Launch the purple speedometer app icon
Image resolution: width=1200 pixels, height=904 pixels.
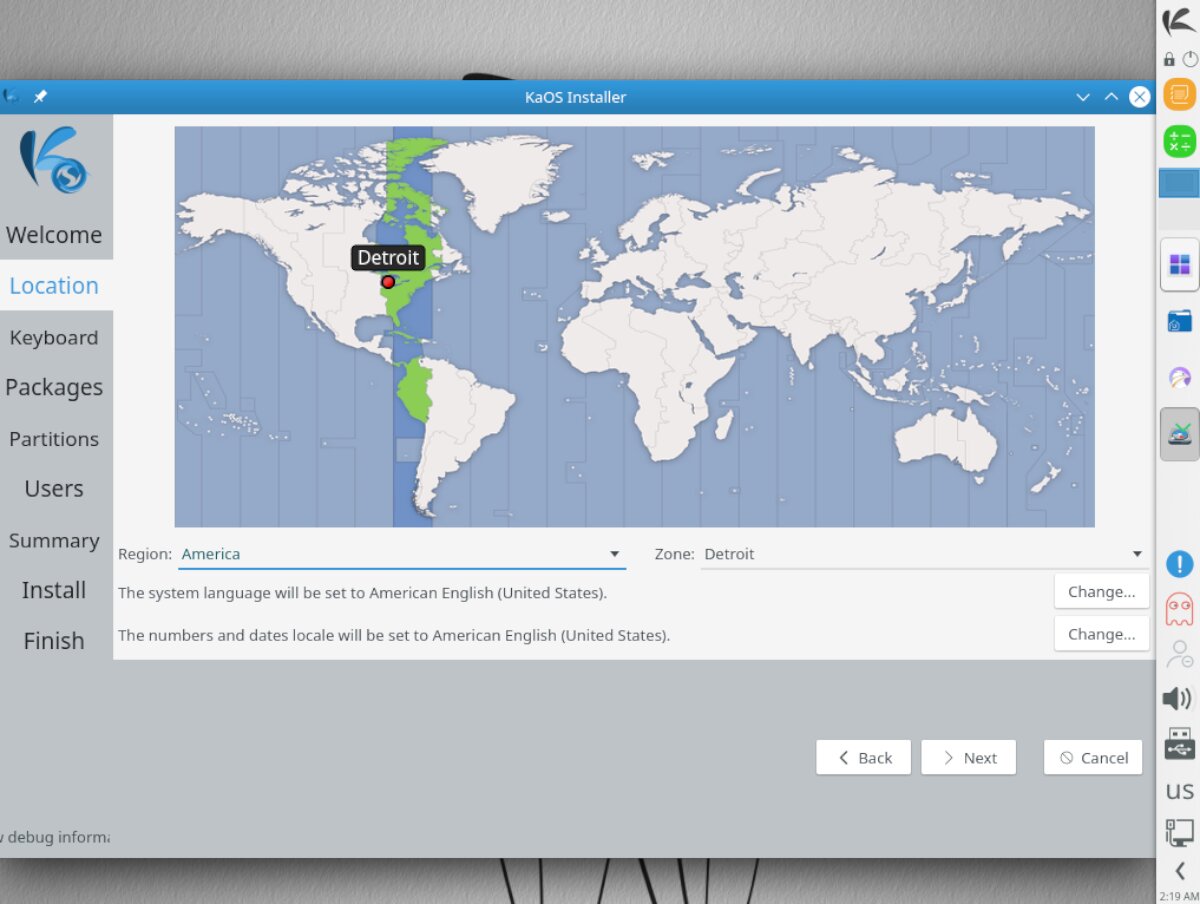[x=1179, y=378]
